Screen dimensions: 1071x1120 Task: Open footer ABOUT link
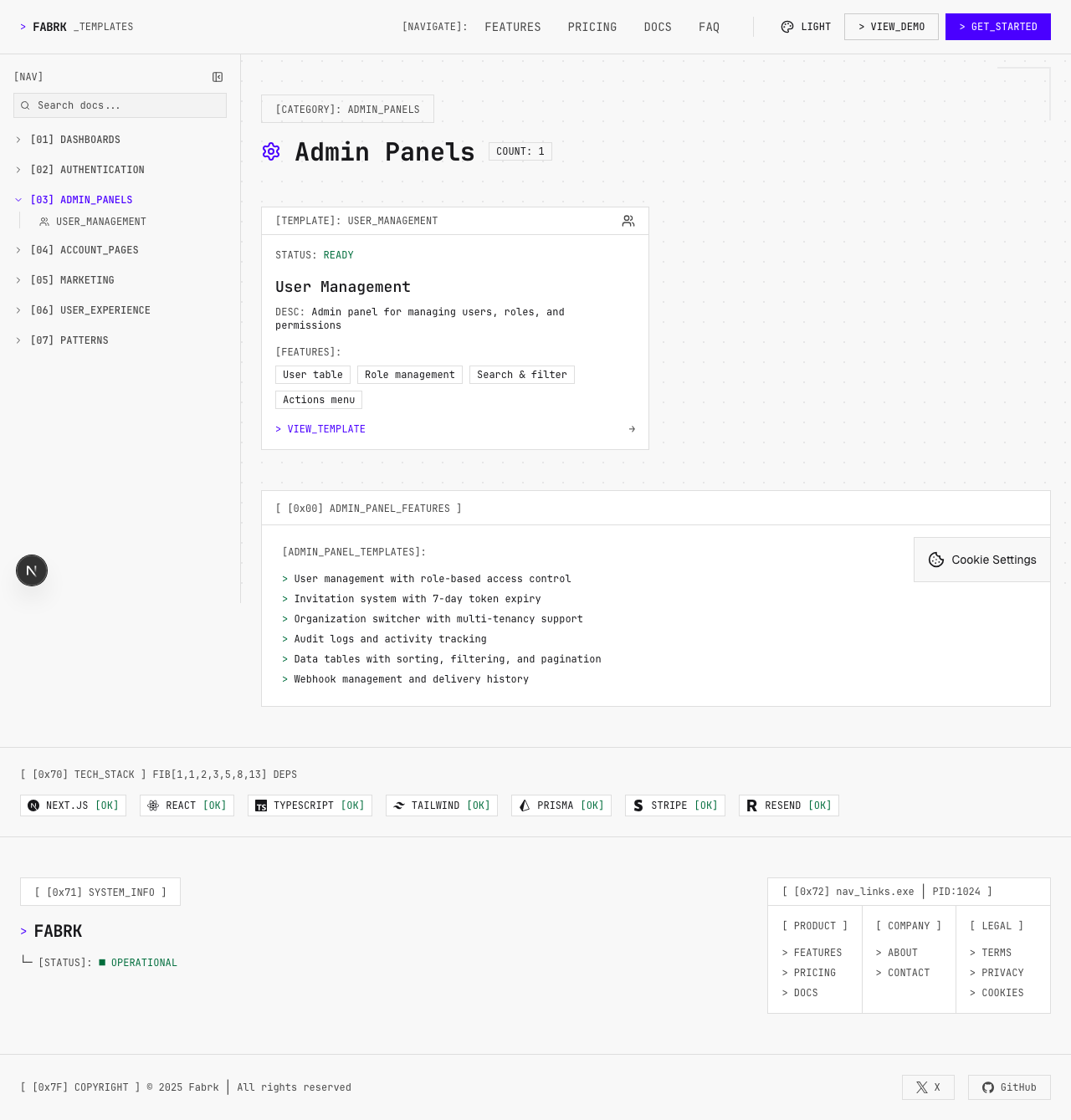click(x=897, y=953)
